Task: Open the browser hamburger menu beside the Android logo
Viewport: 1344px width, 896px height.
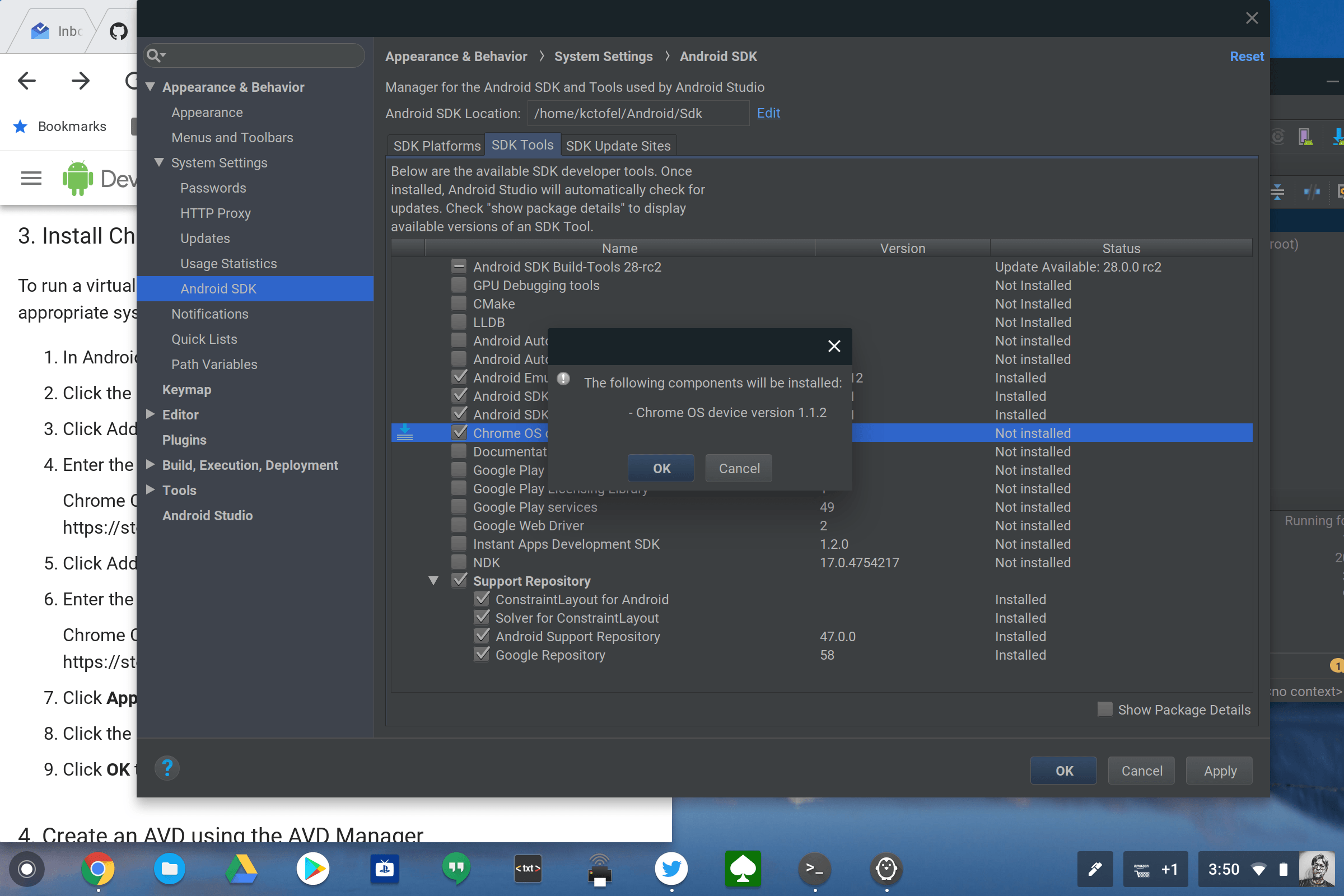Action: pyautogui.click(x=31, y=178)
